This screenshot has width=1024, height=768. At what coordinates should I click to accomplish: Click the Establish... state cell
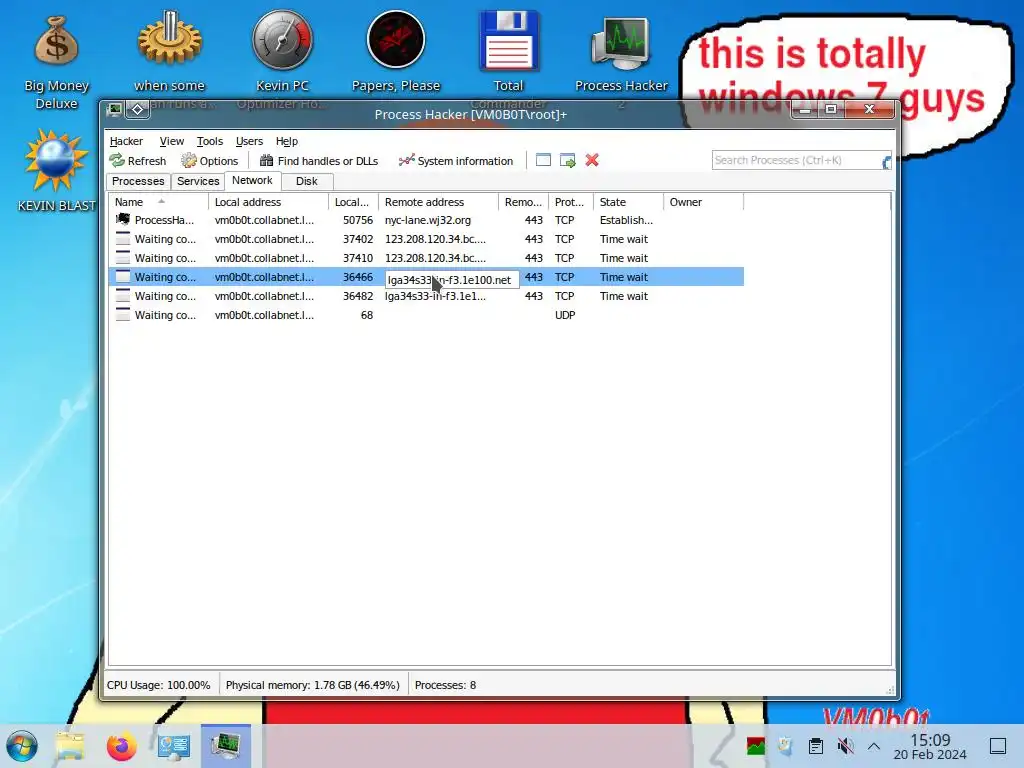[x=626, y=220]
